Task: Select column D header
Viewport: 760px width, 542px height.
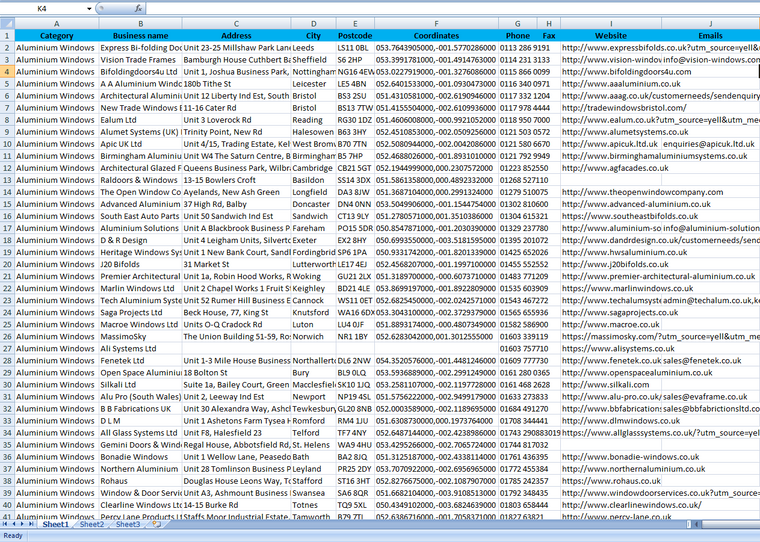Action: click(x=314, y=23)
